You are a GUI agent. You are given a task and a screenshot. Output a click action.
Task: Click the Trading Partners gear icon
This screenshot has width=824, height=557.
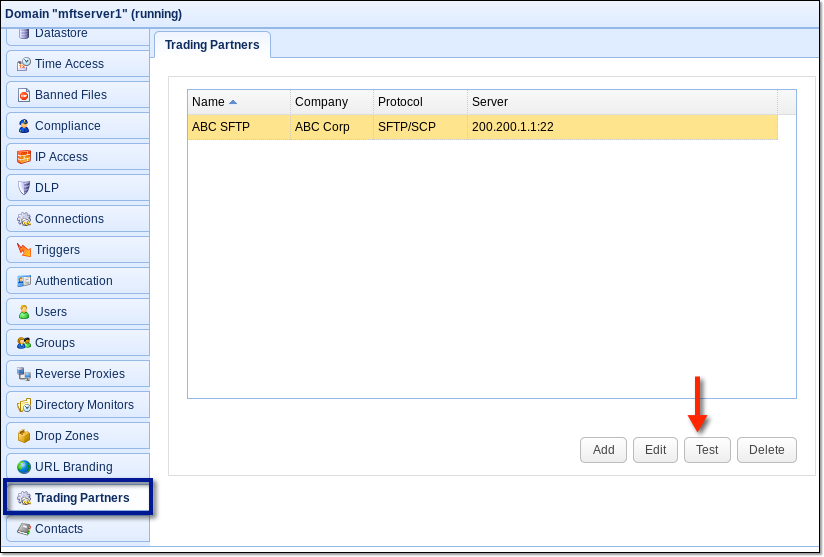click(x=24, y=498)
